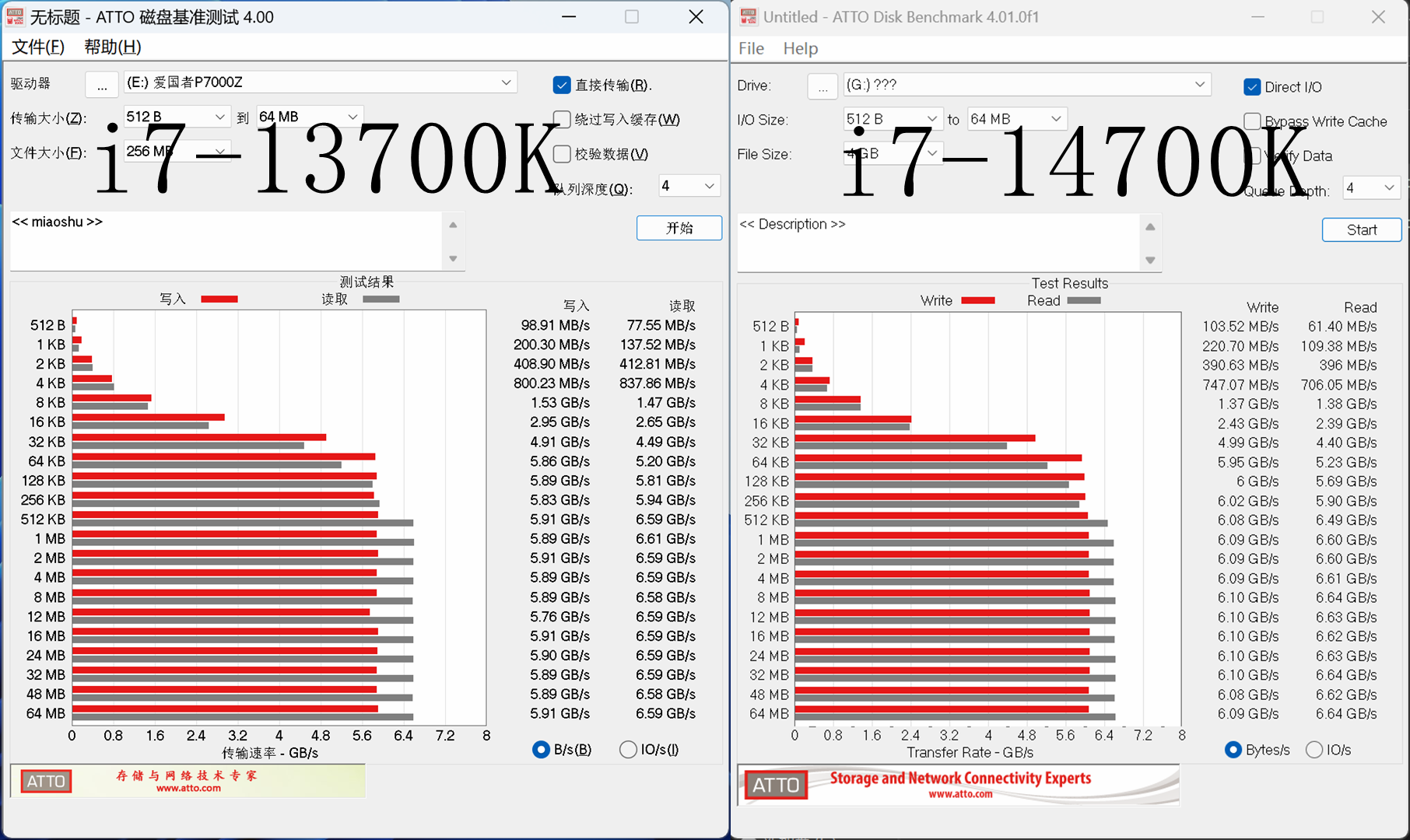Click the 6.61 GB/s read value
Screen dimensions: 1410x840
click(666, 539)
